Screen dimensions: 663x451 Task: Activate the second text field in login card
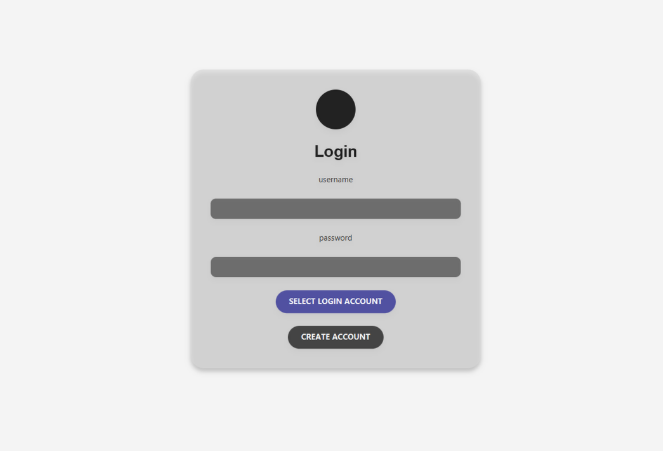pyautogui.click(x=335, y=267)
